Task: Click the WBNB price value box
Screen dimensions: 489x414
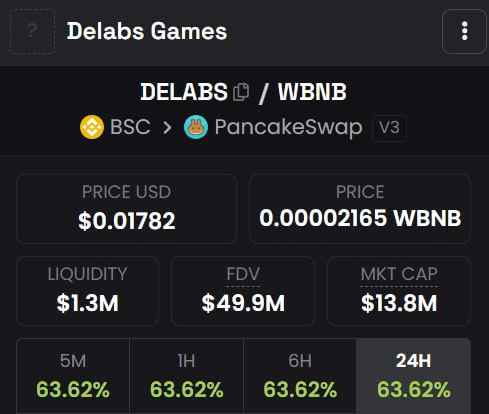Action: [x=360, y=209]
